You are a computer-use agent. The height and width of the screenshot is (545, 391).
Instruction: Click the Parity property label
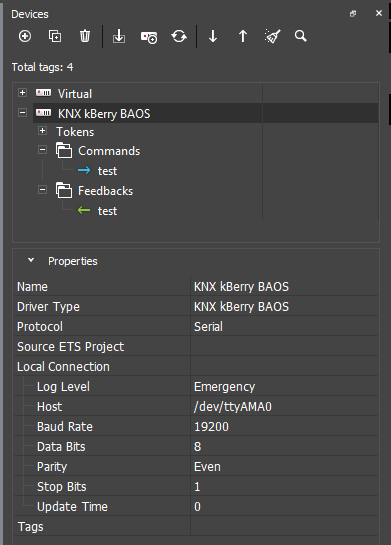click(x=52, y=467)
